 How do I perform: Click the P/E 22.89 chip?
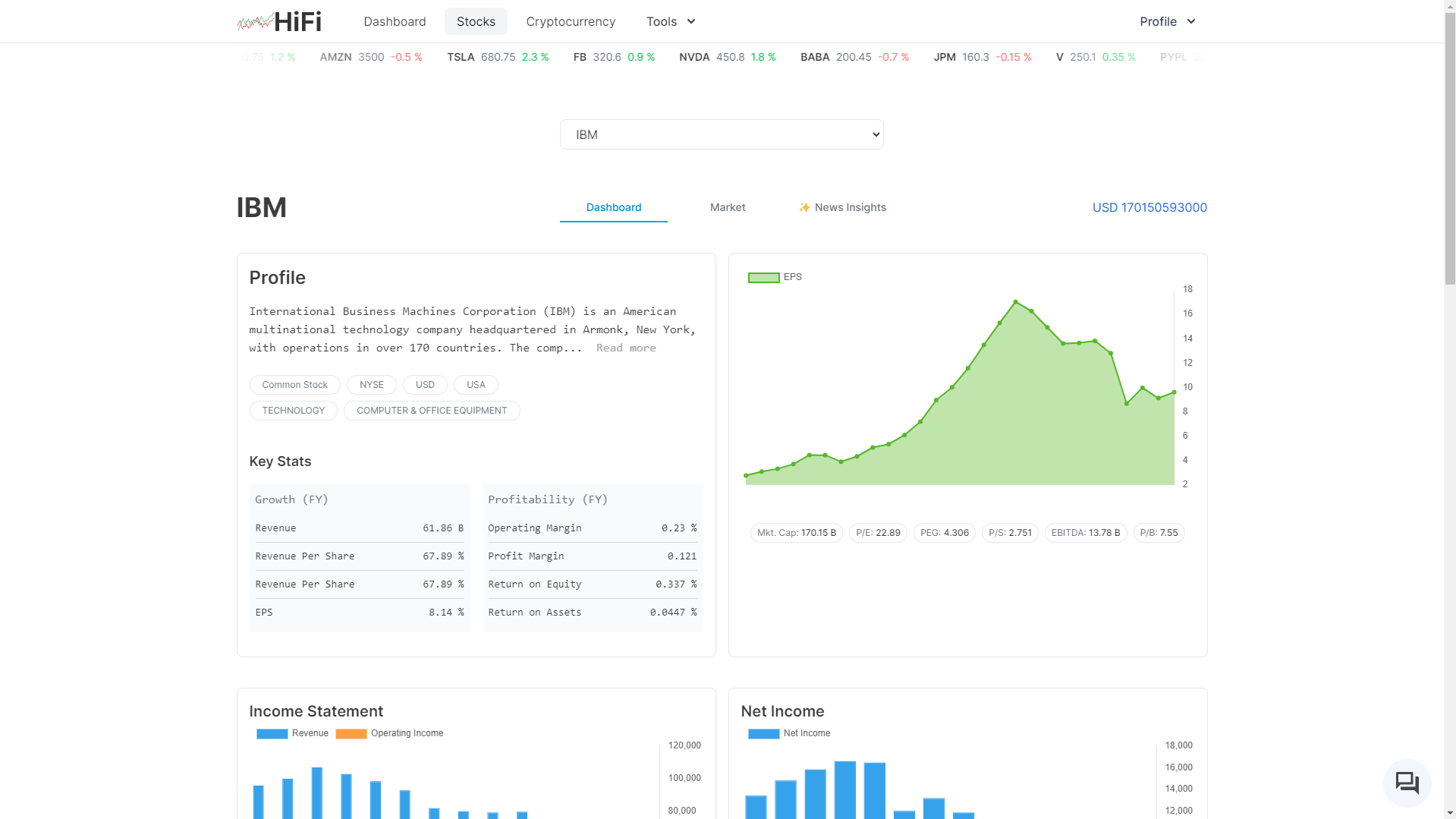[x=878, y=533]
